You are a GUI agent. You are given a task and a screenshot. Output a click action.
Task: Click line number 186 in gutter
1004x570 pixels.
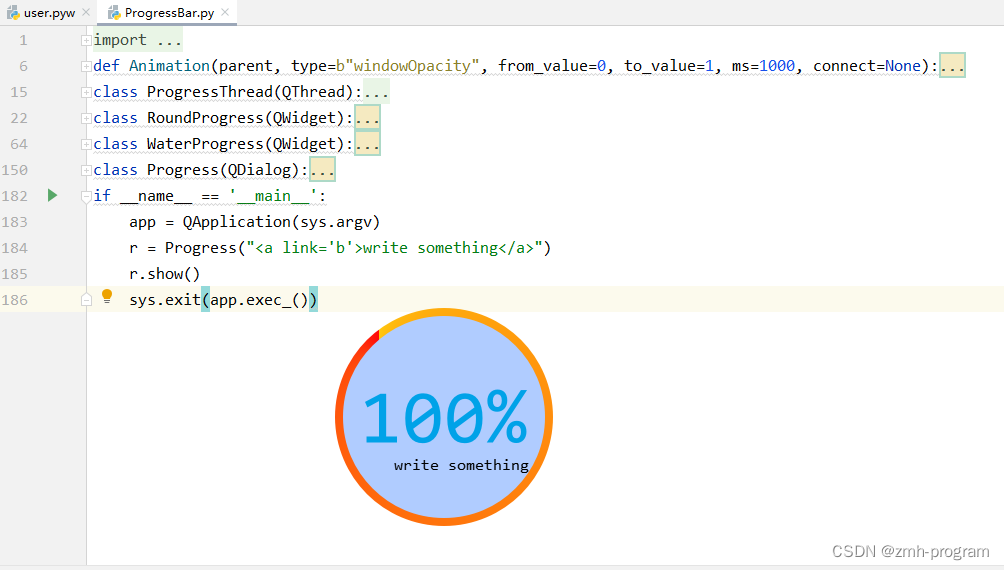pyautogui.click(x=15, y=300)
